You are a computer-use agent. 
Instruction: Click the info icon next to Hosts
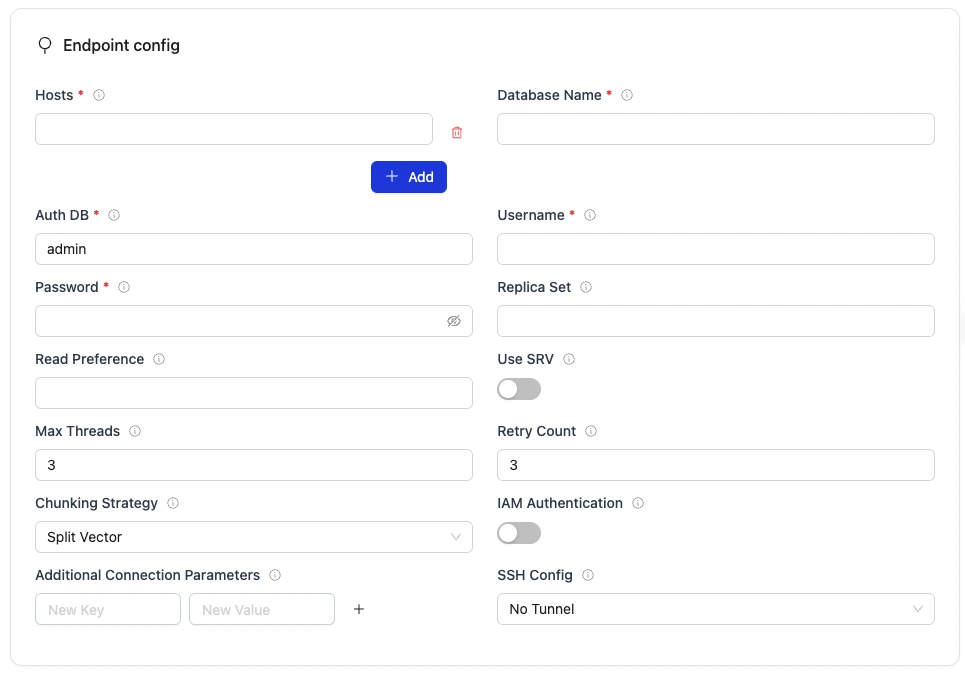pos(98,95)
